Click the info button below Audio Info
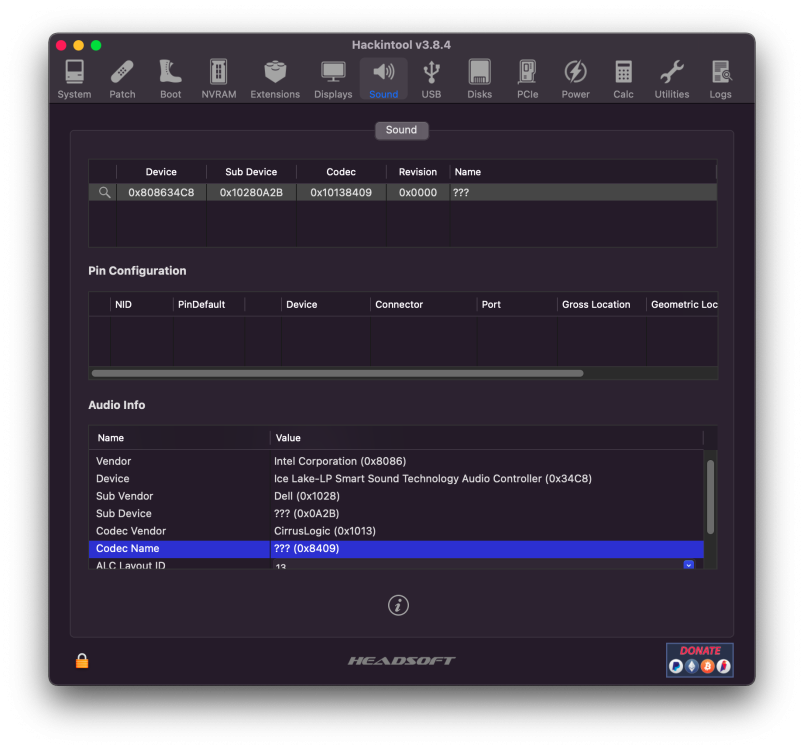 point(398,605)
